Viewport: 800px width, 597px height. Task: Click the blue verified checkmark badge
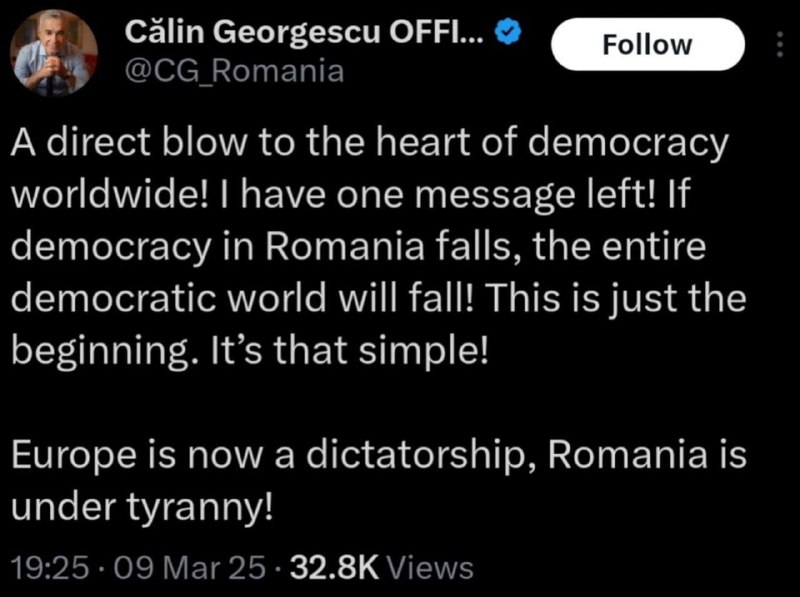click(x=510, y=33)
